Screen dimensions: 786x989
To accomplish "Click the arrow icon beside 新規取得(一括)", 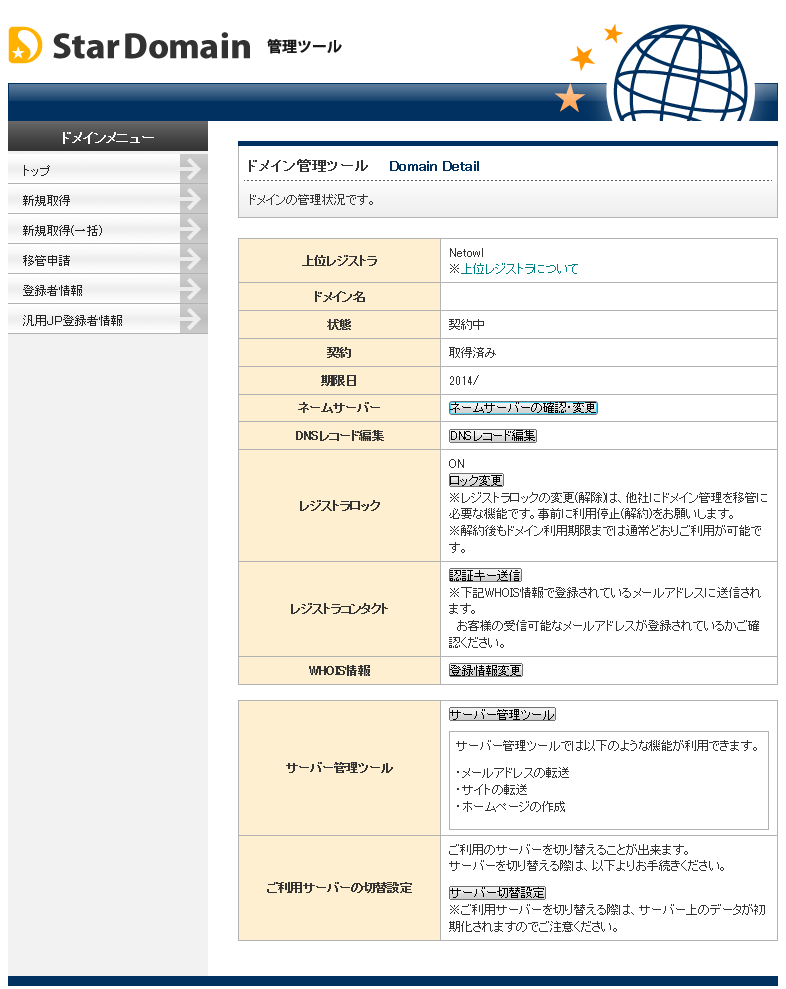I will [192, 230].
